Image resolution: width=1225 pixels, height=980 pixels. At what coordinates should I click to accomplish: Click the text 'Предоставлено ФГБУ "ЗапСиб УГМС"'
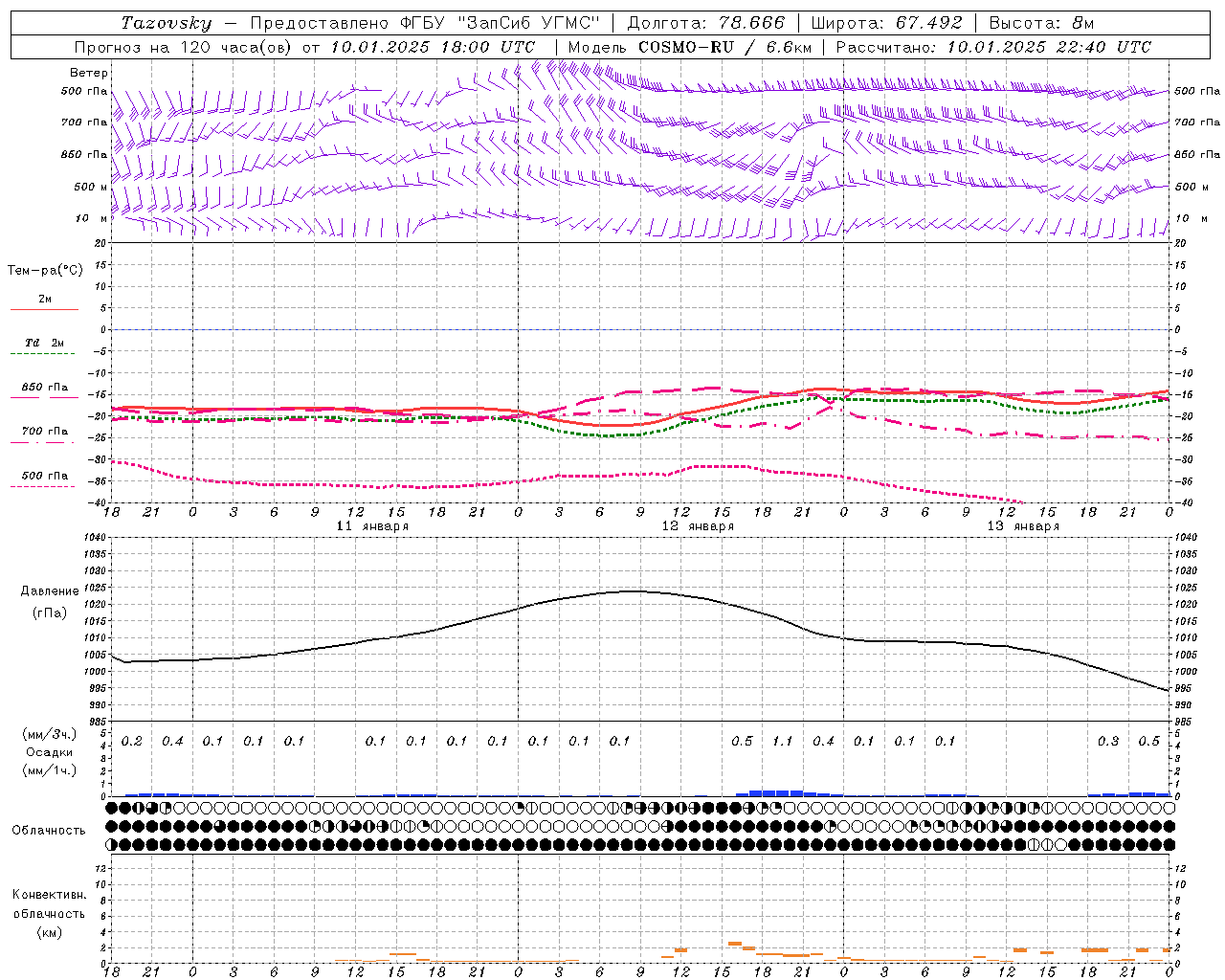[425, 23]
